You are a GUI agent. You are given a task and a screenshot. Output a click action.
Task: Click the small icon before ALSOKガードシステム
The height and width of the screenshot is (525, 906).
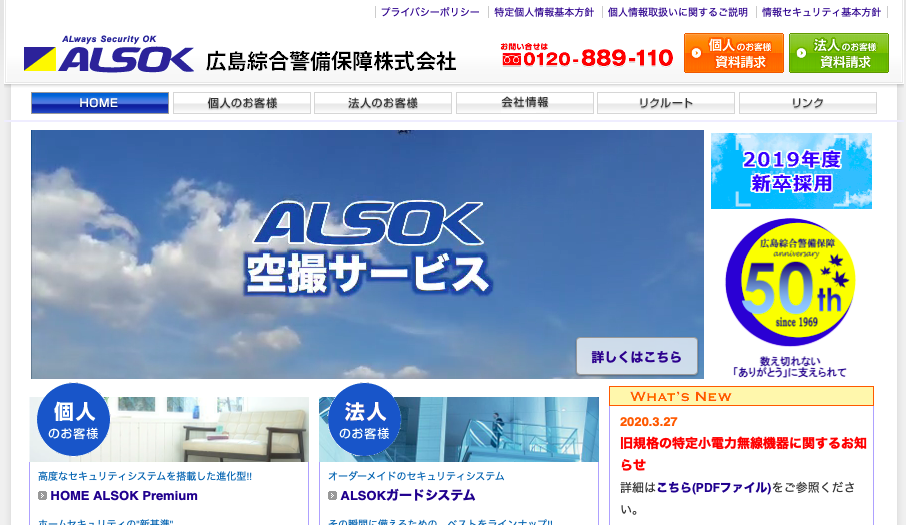click(332, 496)
